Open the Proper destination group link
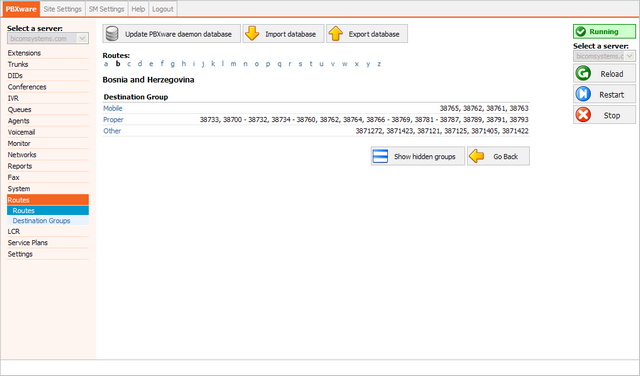The width and height of the screenshot is (640, 376). pyautogui.click(x=113, y=120)
